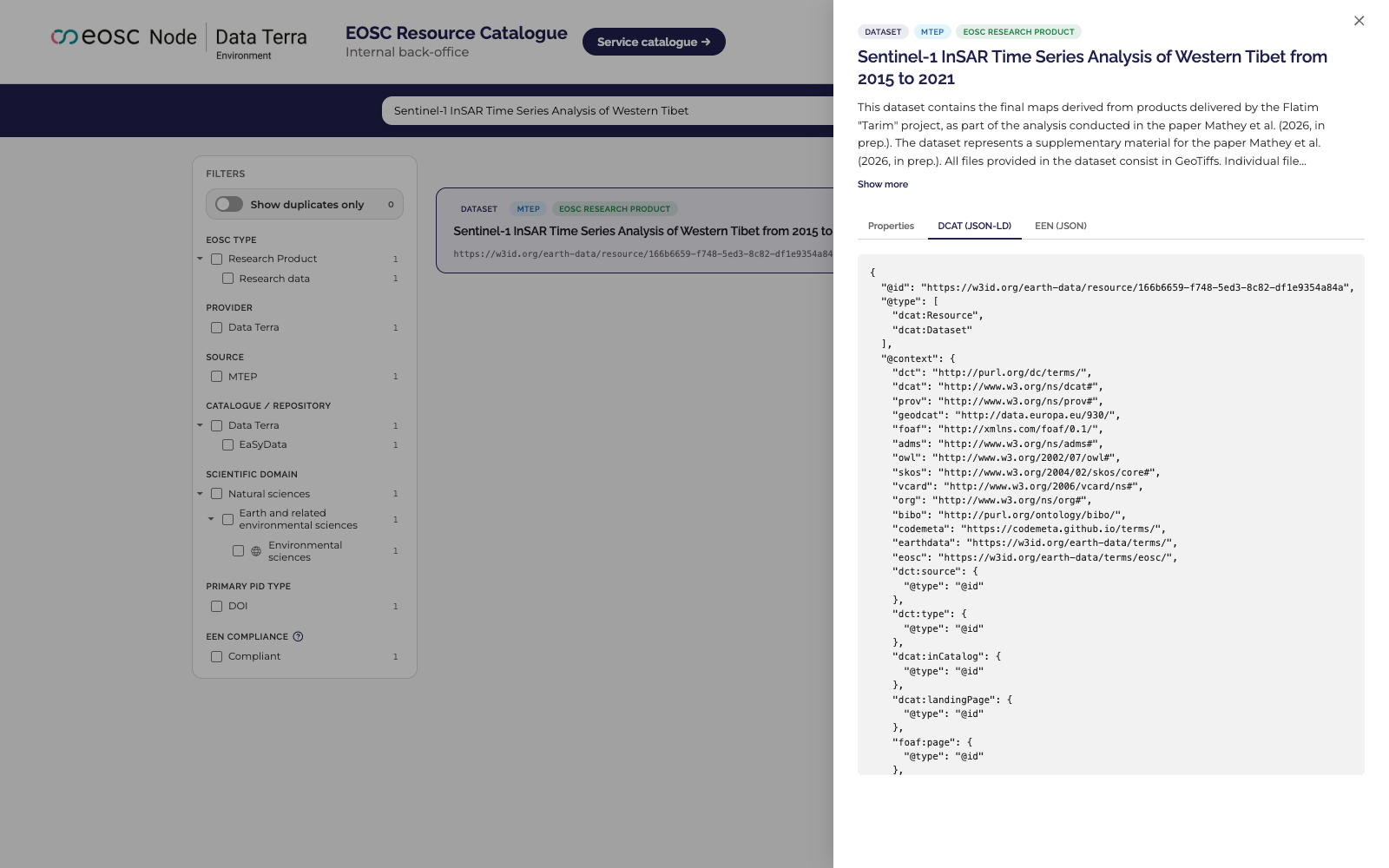Click the "codemeta" context JSON line

point(1029,529)
